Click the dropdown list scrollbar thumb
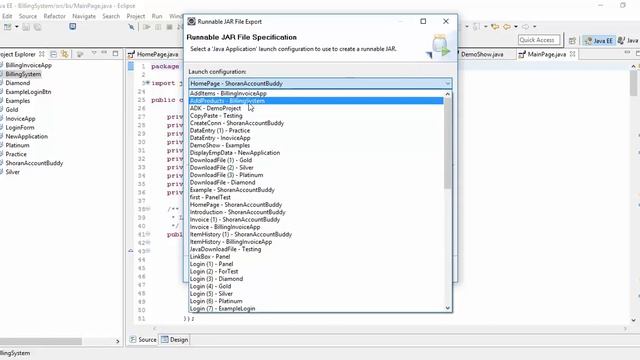The height and width of the screenshot is (360, 640). [x=448, y=143]
